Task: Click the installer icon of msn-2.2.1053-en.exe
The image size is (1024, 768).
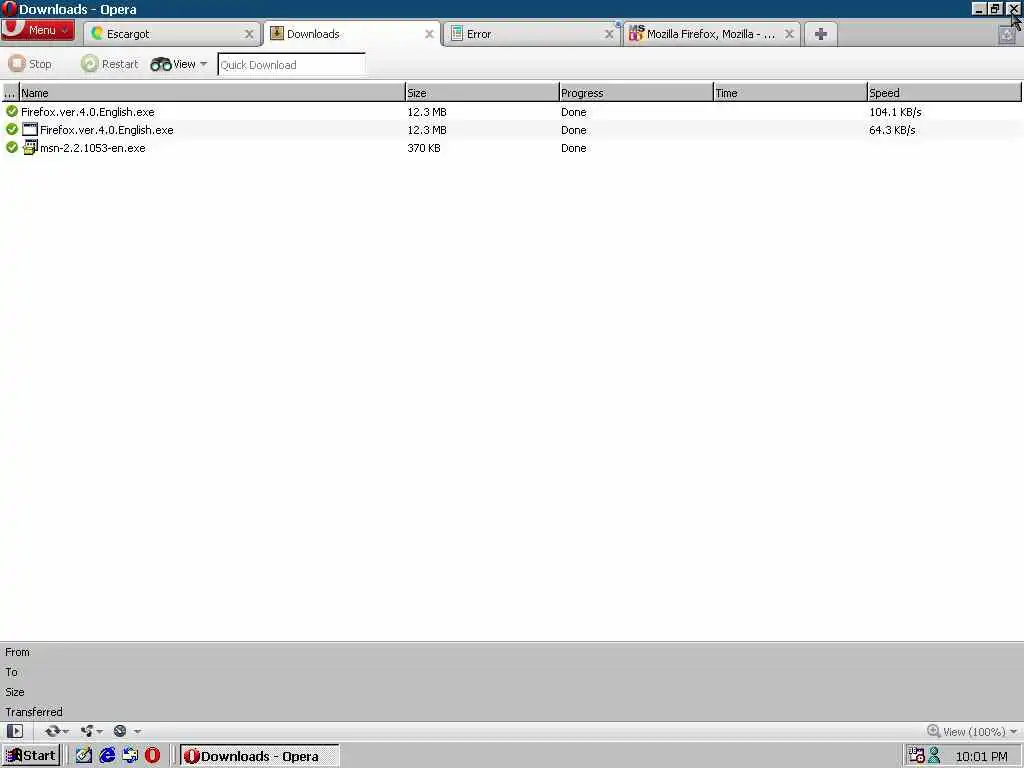Action: [x=30, y=148]
